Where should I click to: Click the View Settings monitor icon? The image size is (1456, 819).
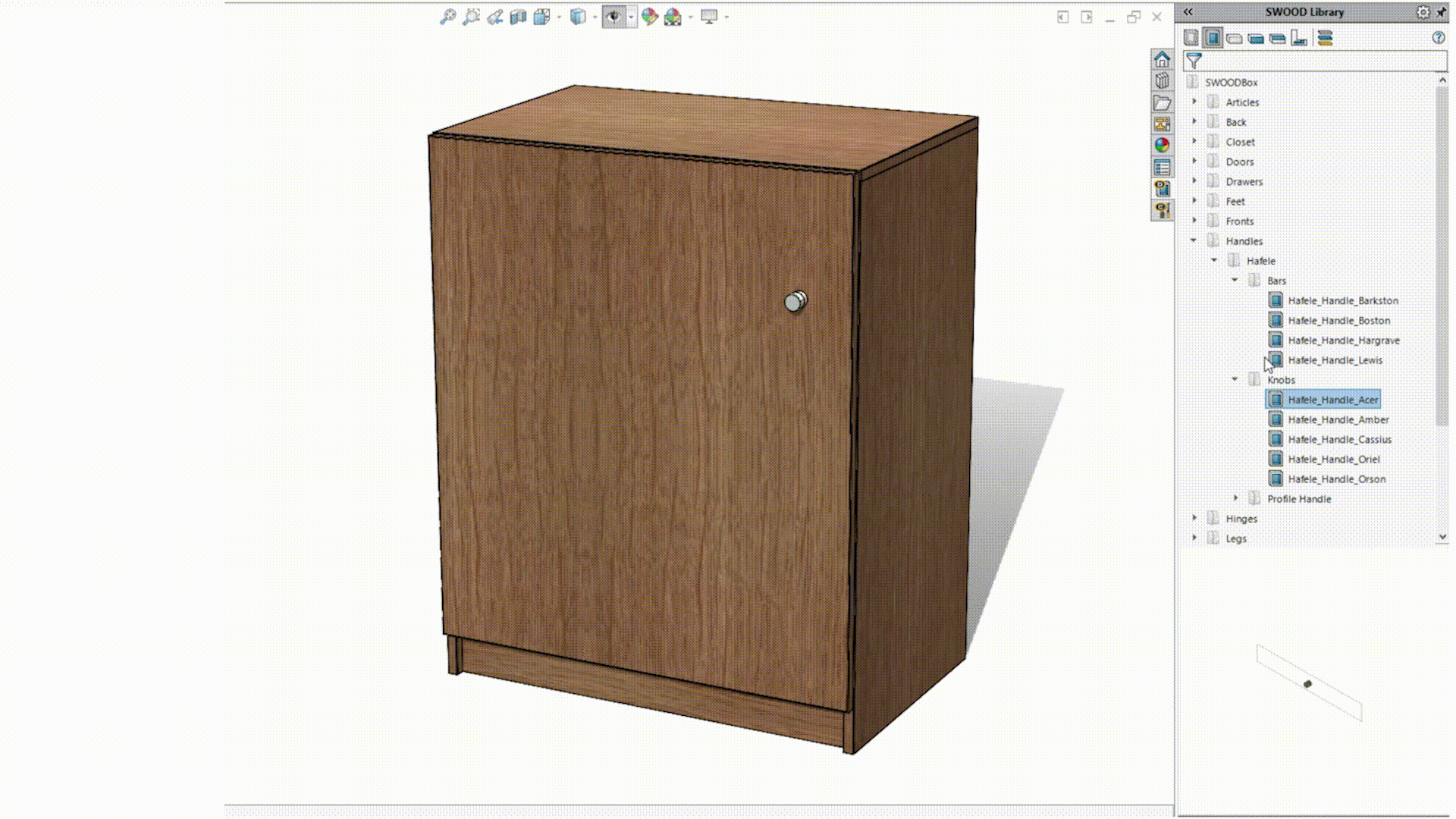(709, 17)
